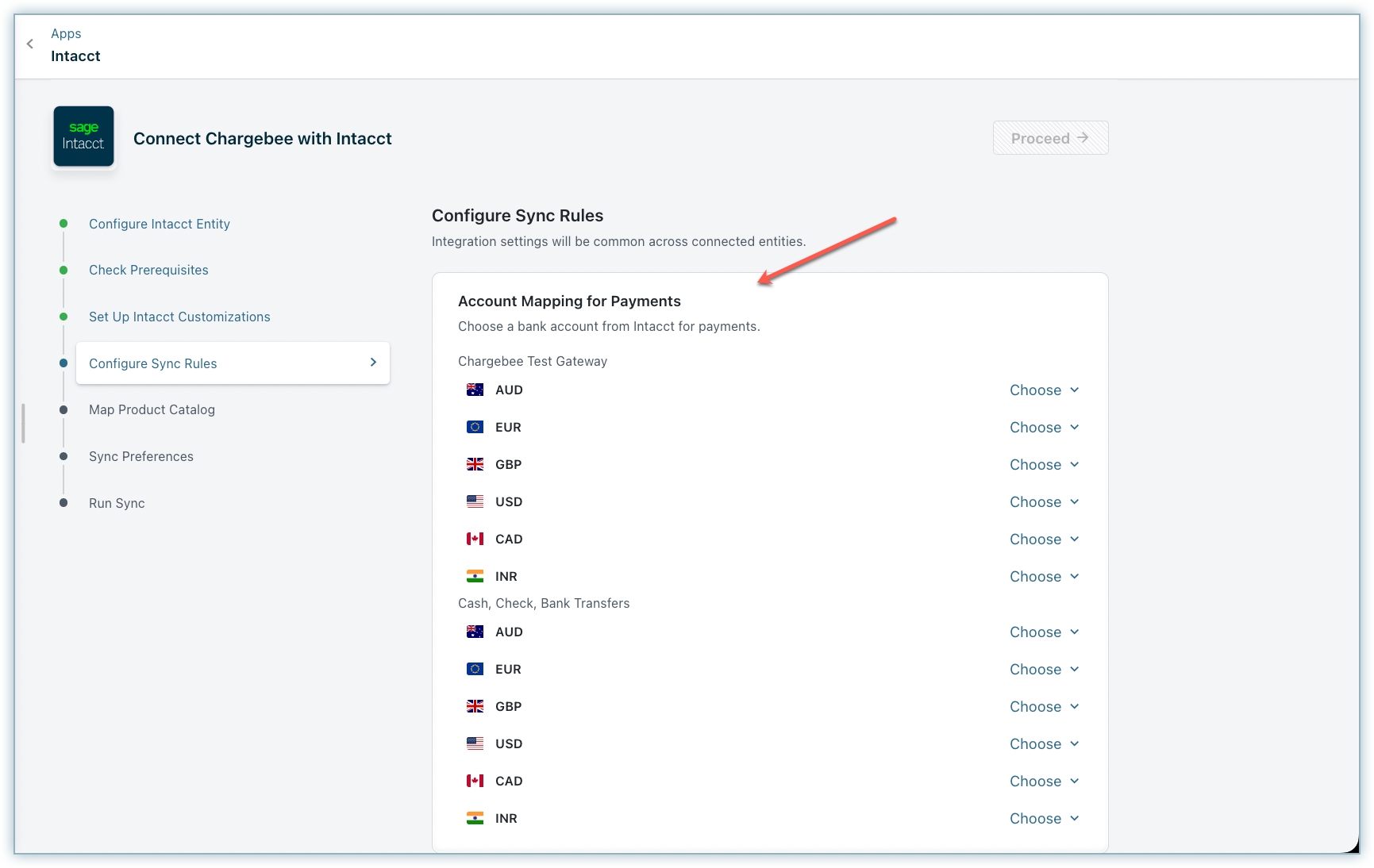
Task: Click the US flag under Cash, Check, Bank Transfers
Action: coord(475,743)
